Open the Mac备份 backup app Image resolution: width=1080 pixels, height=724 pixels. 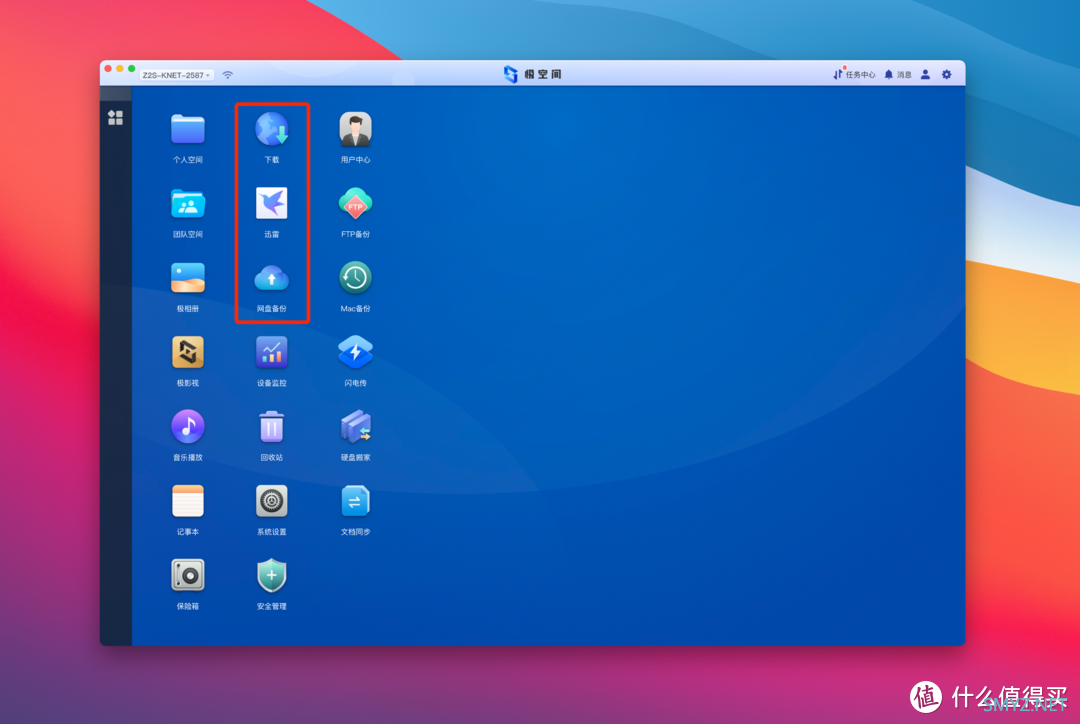click(355, 278)
